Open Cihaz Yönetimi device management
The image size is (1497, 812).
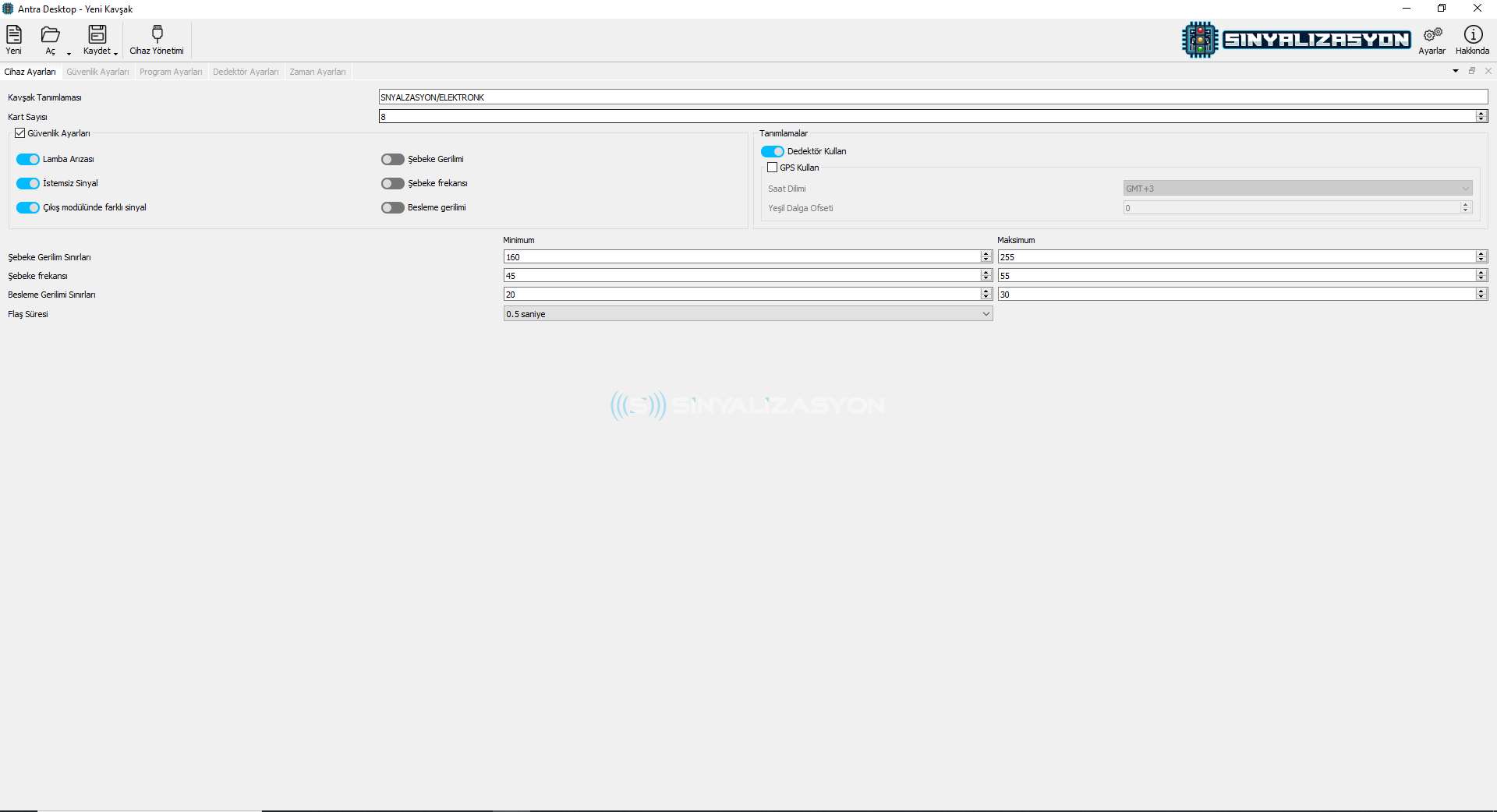point(157,39)
